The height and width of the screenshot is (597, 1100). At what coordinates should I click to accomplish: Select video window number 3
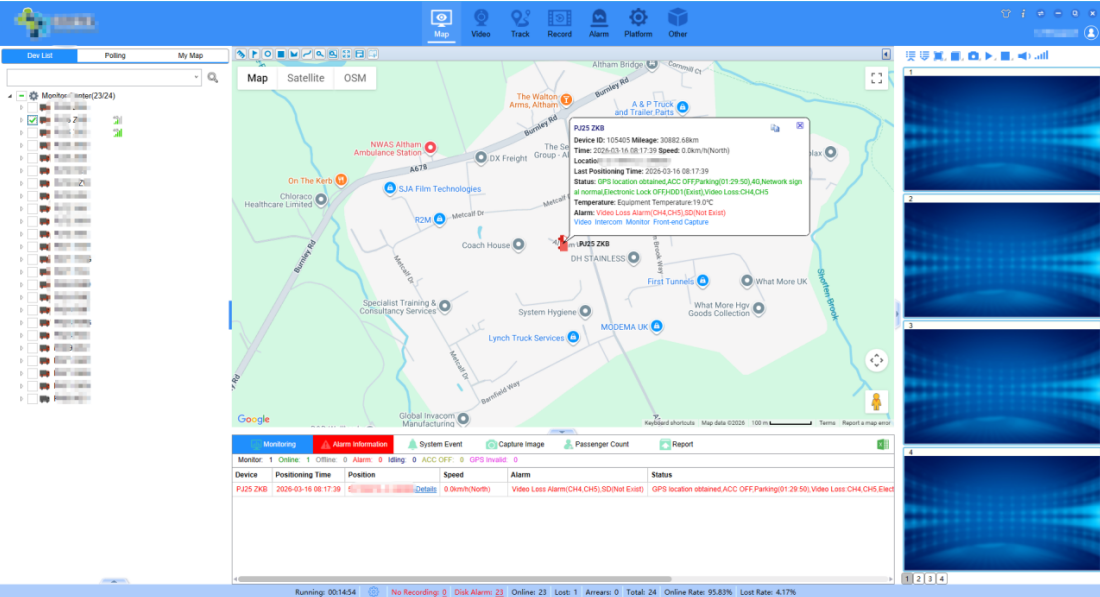(1001, 385)
